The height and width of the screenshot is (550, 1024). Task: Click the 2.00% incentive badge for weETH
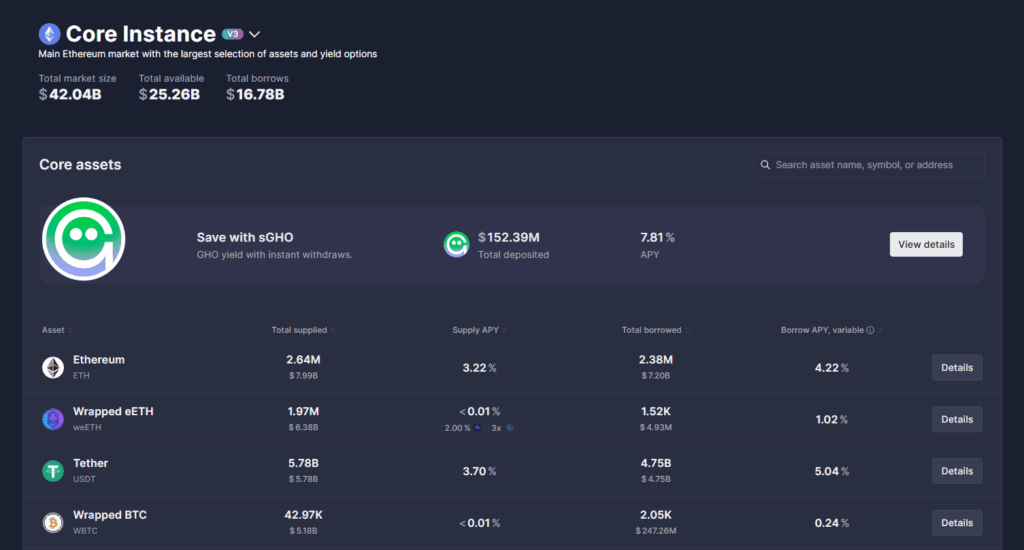coord(463,428)
